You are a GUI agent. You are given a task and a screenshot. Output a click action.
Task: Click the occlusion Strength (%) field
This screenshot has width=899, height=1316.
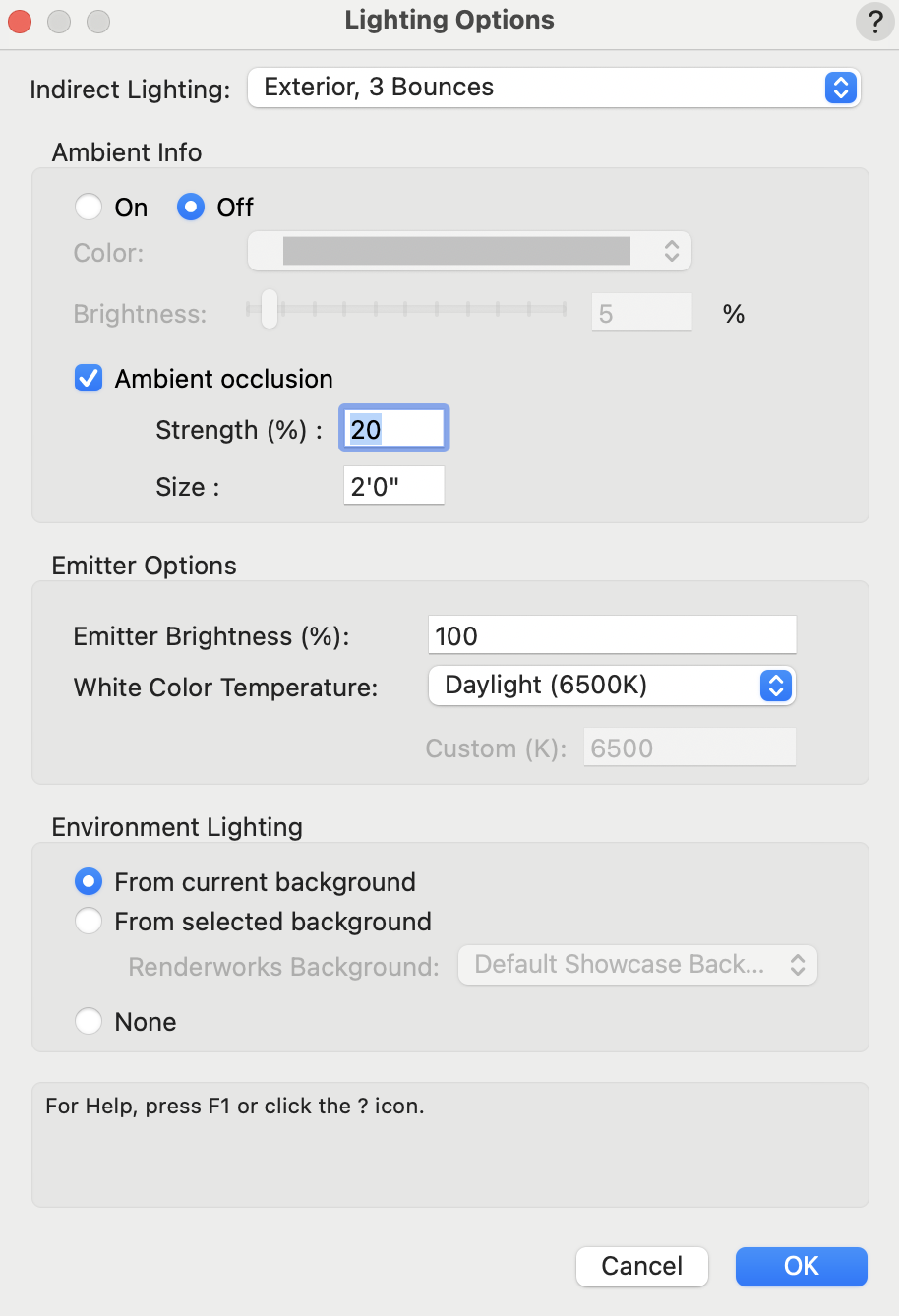coord(393,429)
